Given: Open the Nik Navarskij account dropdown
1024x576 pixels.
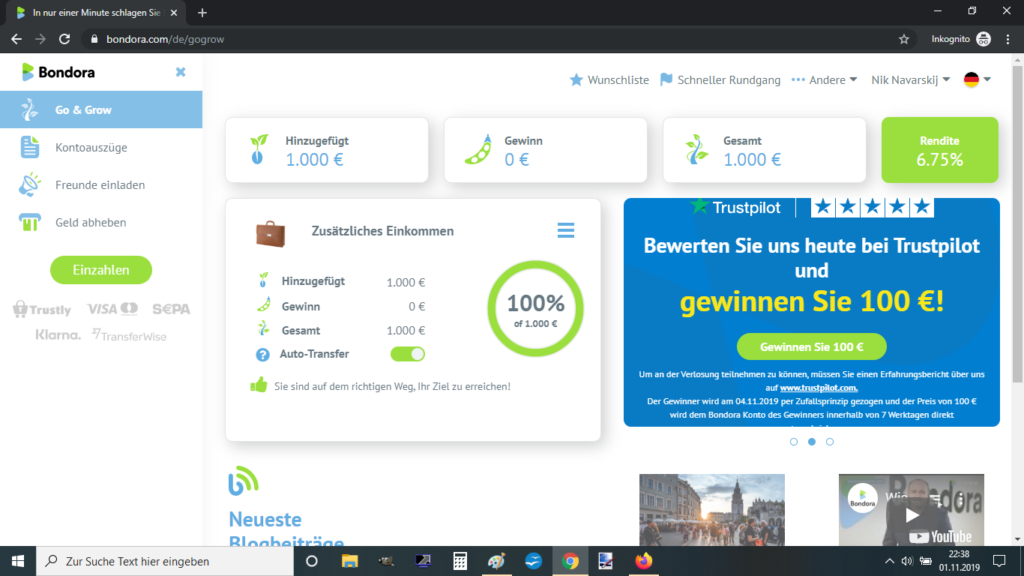Looking at the screenshot, I should (x=910, y=80).
